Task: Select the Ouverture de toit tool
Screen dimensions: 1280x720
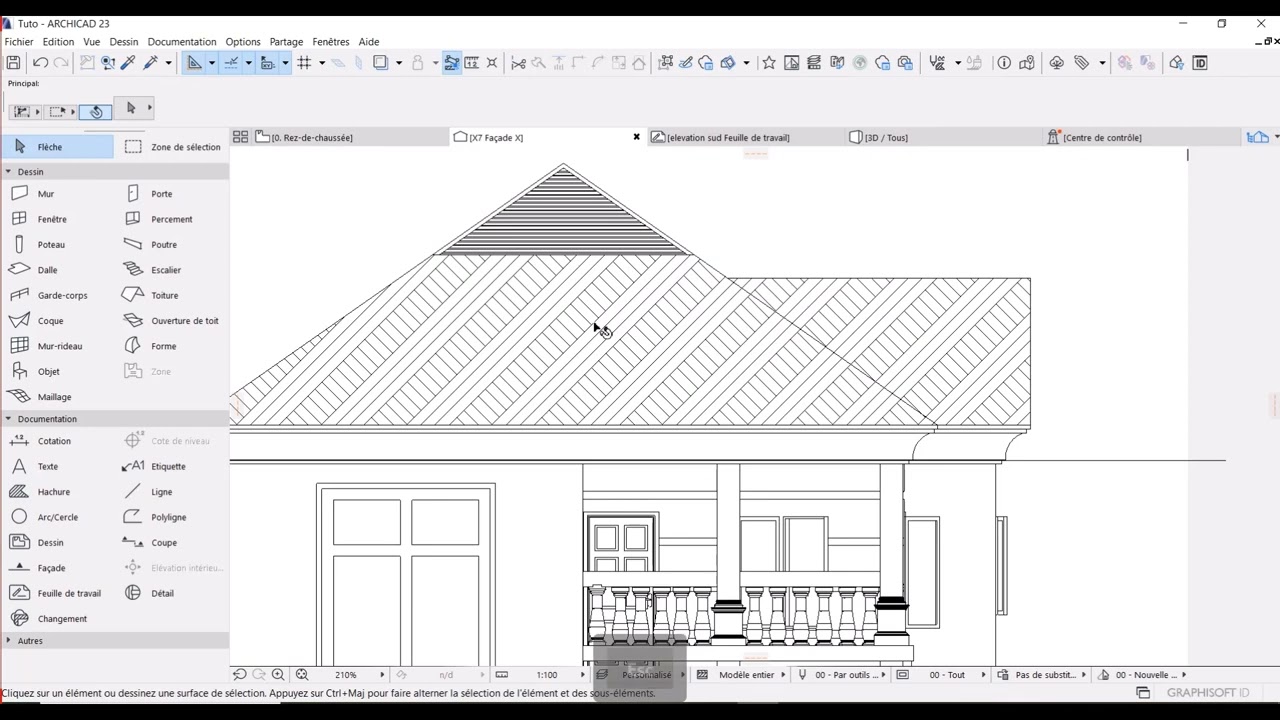Action: (x=172, y=321)
